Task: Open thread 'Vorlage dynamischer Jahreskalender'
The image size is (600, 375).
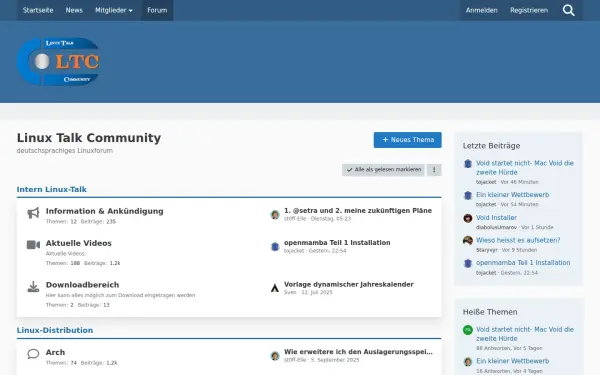Action: [349, 284]
